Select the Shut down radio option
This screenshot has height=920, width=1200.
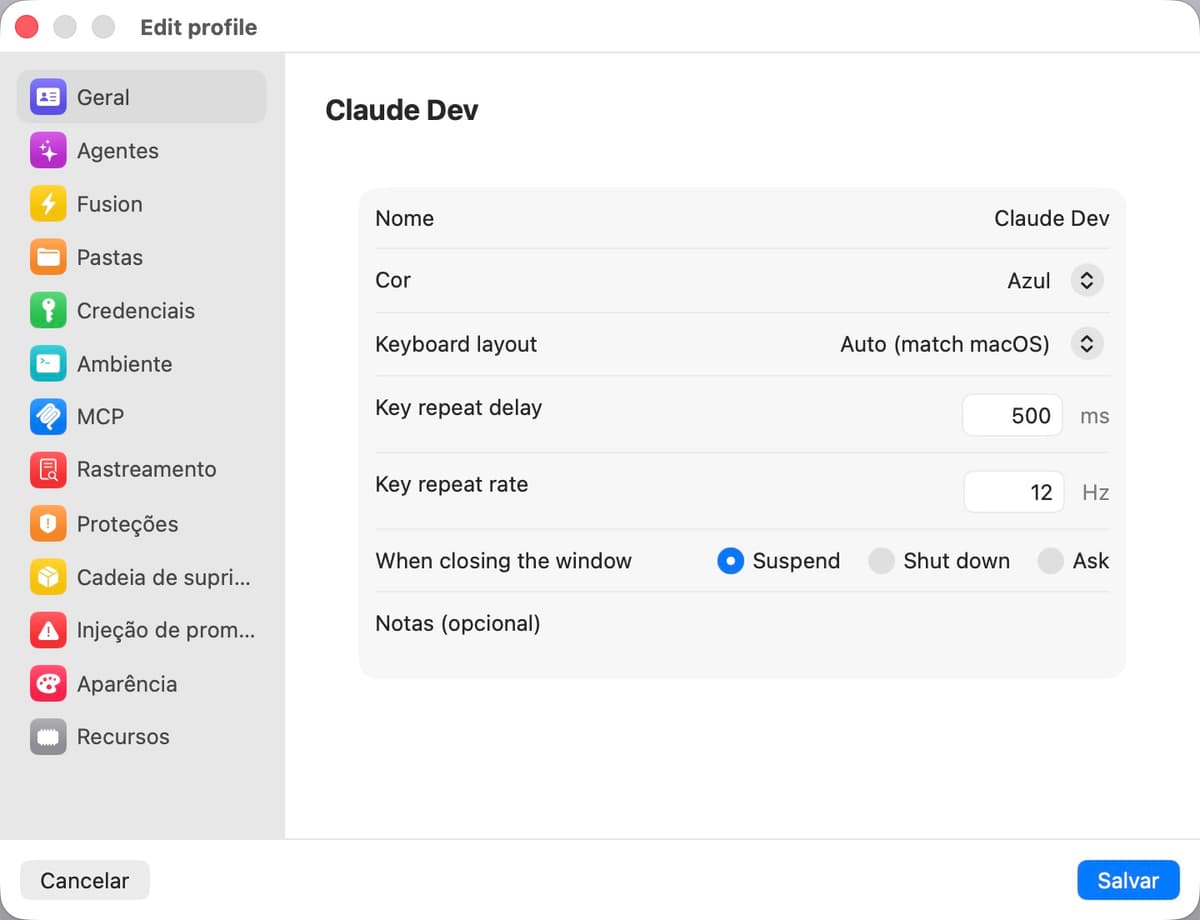click(881, 561)
